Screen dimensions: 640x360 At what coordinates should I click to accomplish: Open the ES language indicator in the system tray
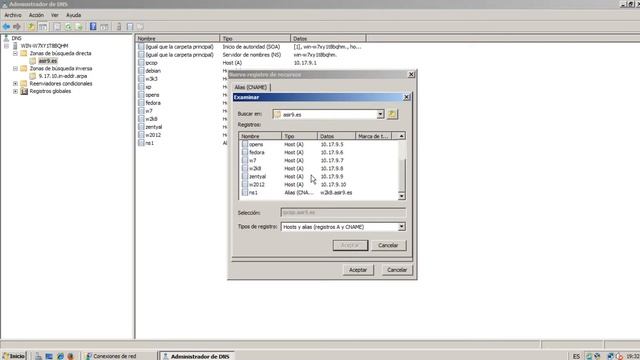point(576,356)
